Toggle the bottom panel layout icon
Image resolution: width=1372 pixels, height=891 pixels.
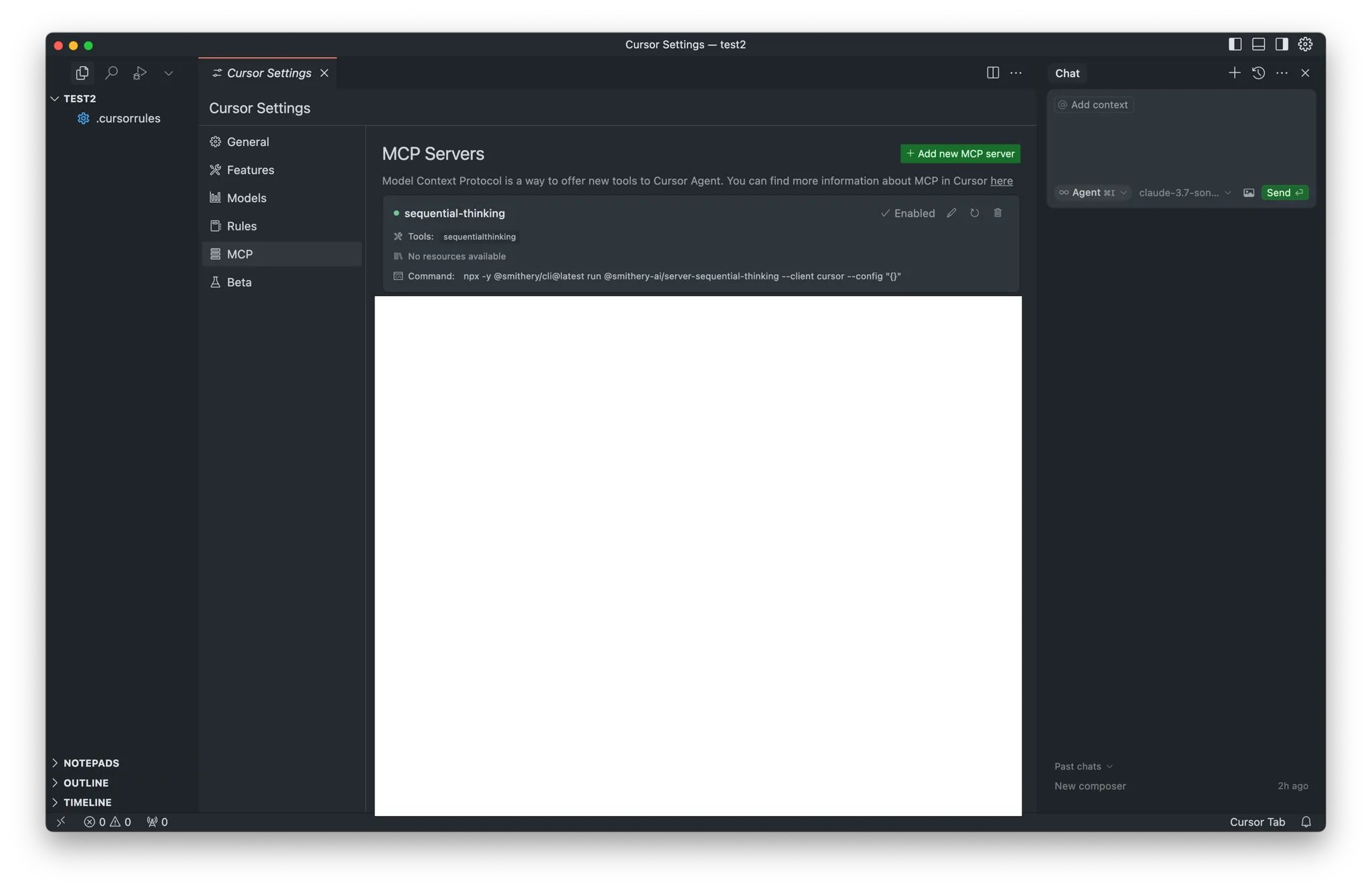[x=1258, y=44]
